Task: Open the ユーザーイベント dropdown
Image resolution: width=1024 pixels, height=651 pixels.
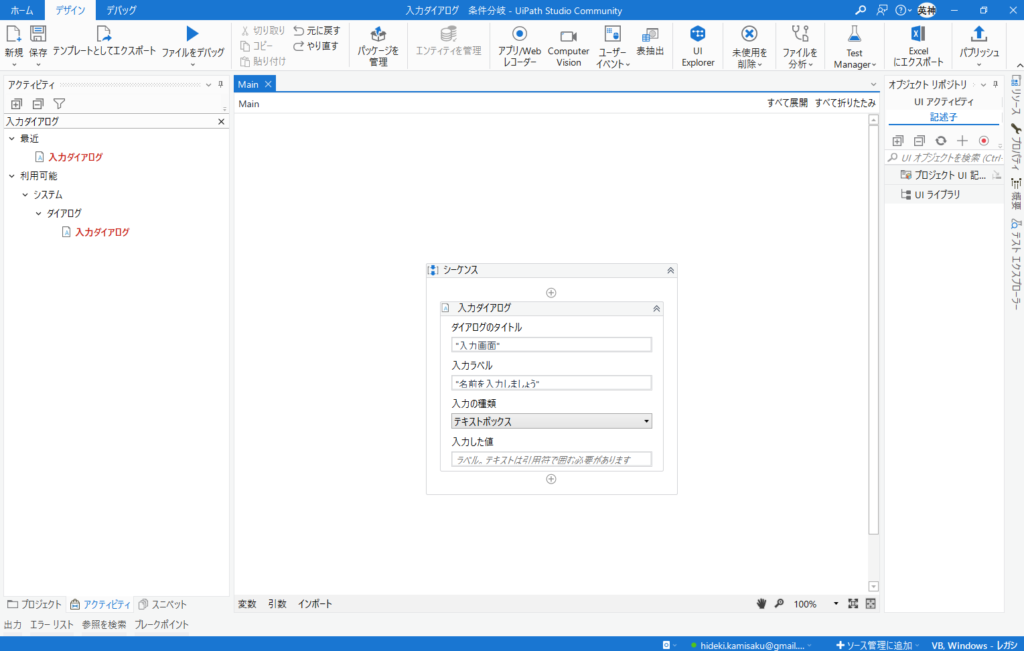Action: pyautogui.click(x=613, y=46)
